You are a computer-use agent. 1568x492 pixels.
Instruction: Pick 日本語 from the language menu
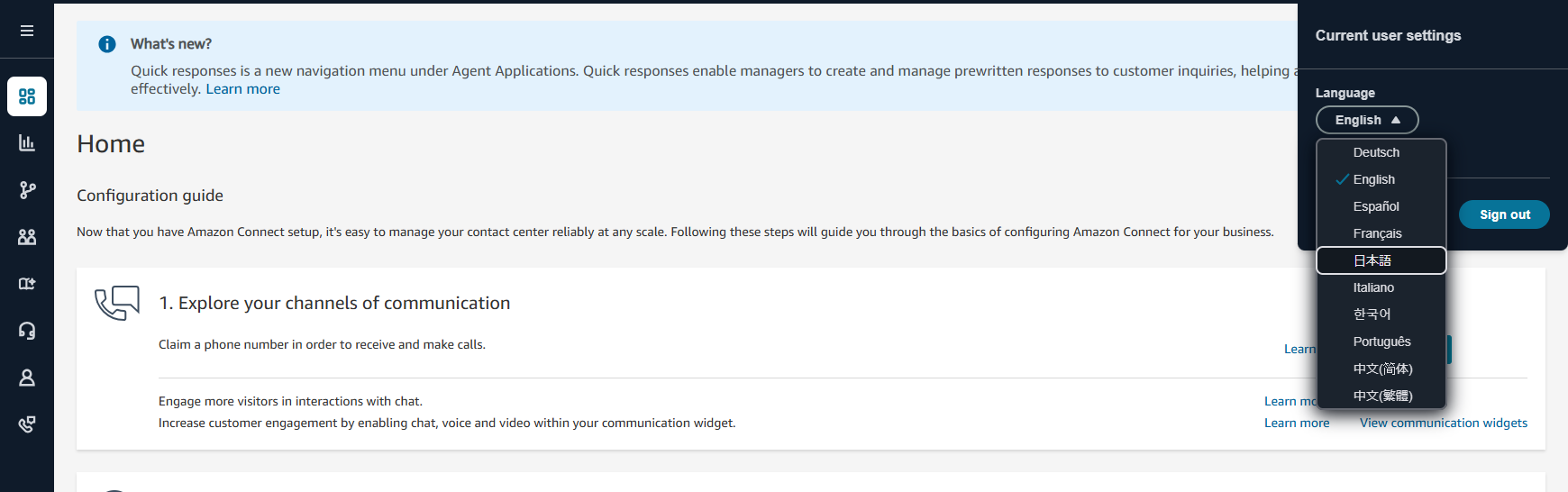1372,260
